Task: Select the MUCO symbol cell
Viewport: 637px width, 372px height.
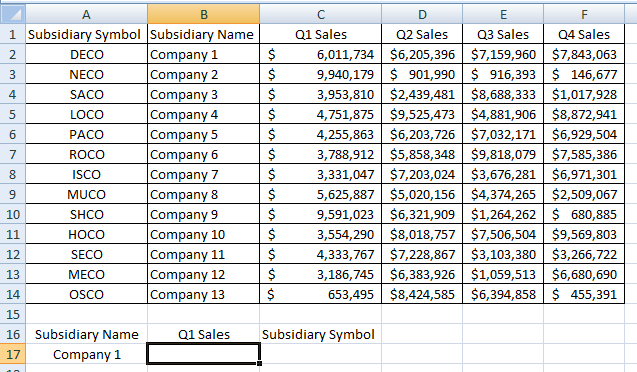Action: tap(87, 194)
